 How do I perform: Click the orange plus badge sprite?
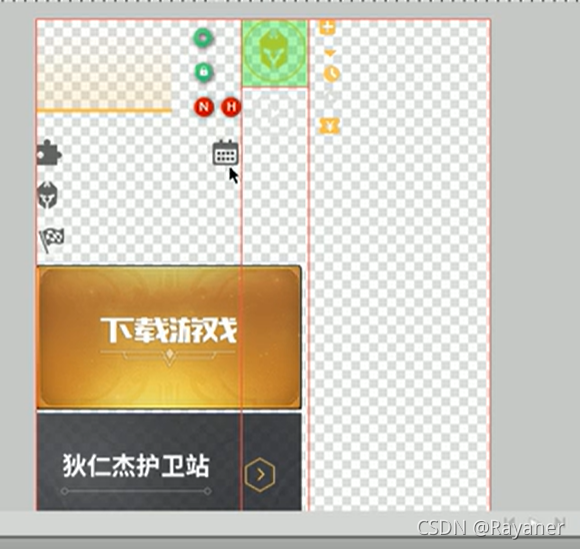[x=327, y=27]
